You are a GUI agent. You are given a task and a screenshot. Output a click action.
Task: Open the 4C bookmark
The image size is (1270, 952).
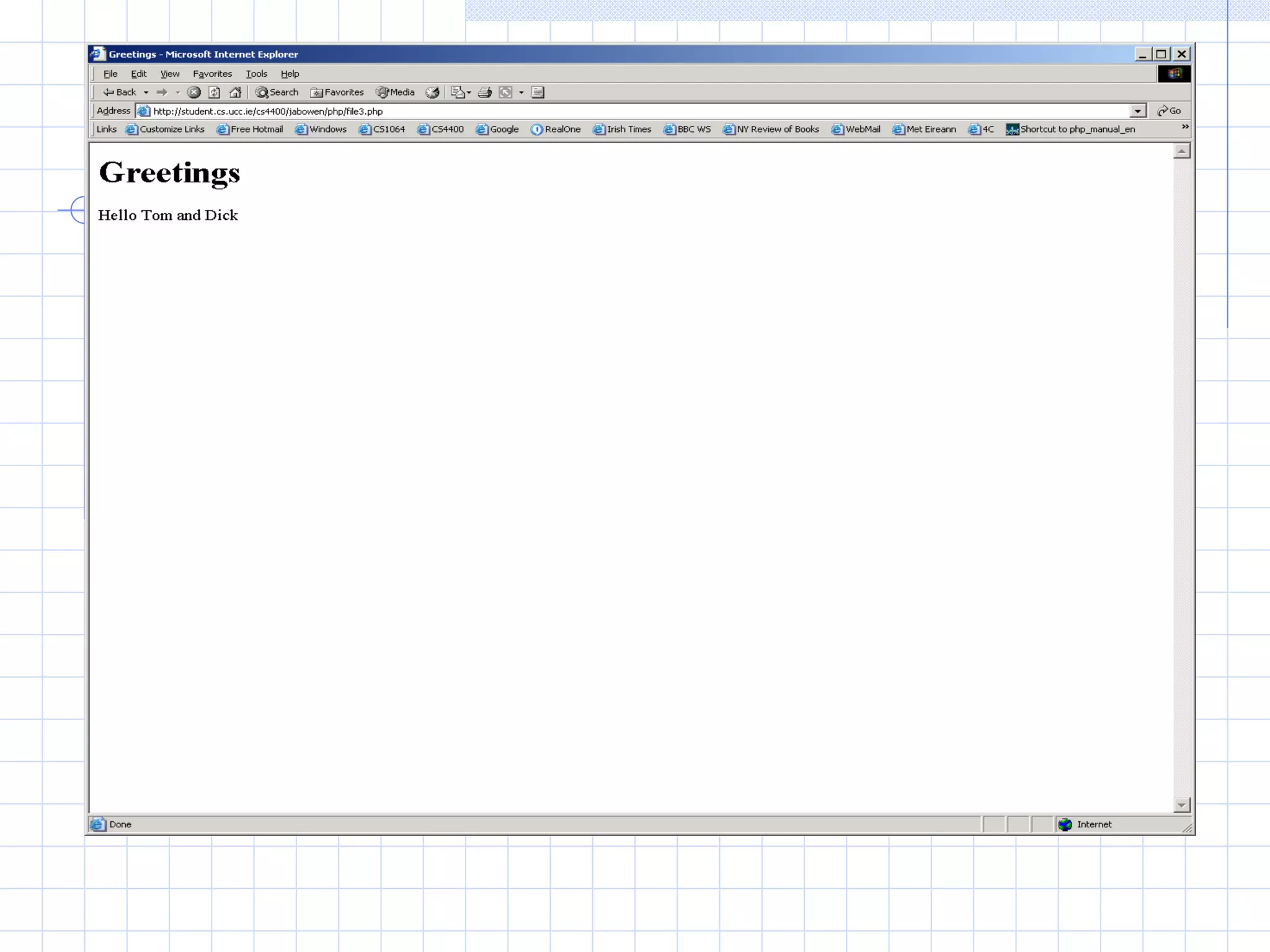[x=981, y=130]
